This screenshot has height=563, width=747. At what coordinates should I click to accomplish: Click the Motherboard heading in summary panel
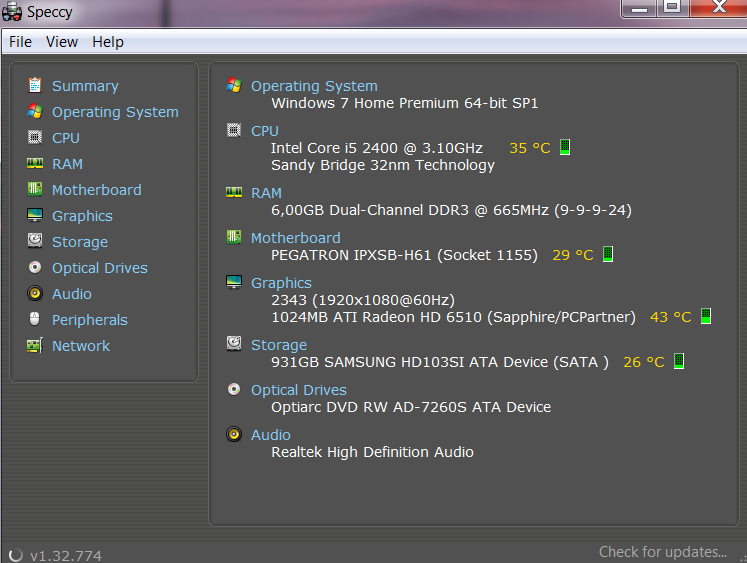click(295, 238)
